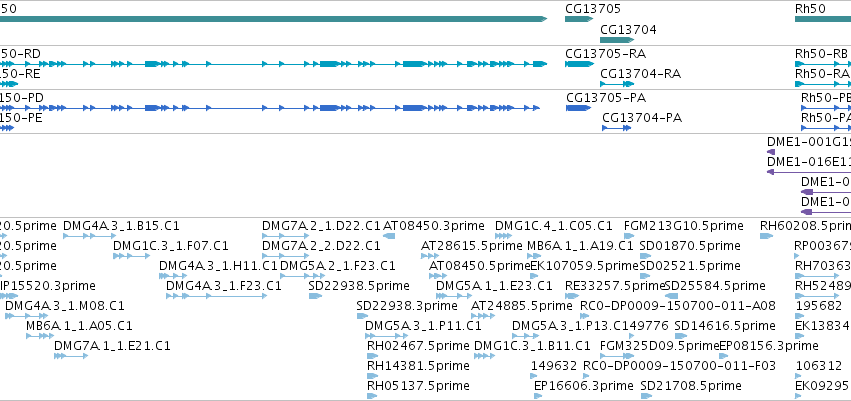
Task: Click the CG13705-RA transcript label
Action: coord(606,54)
